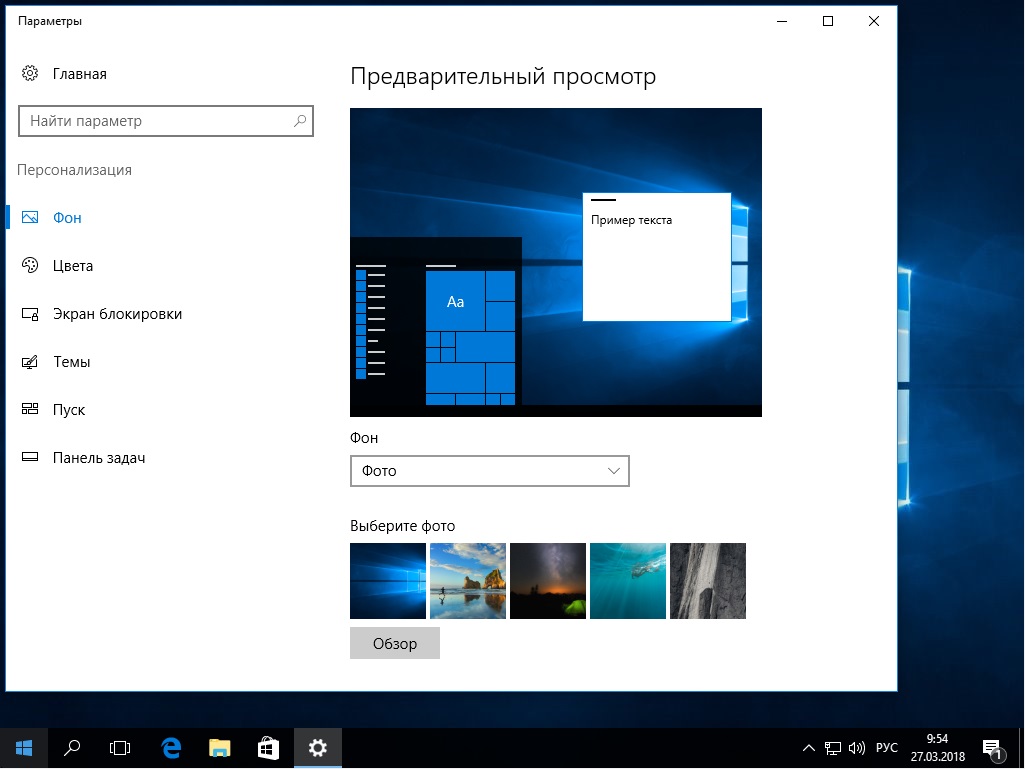Choose the beach rocks photo thumbnail
Viewport: 1025px width, 769px height.
pyautogui.click(x=467, y=581)
